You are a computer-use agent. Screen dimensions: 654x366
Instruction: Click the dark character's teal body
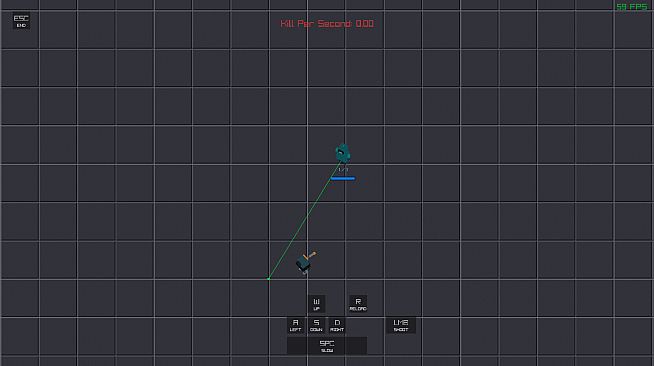(x=303, y=264)
